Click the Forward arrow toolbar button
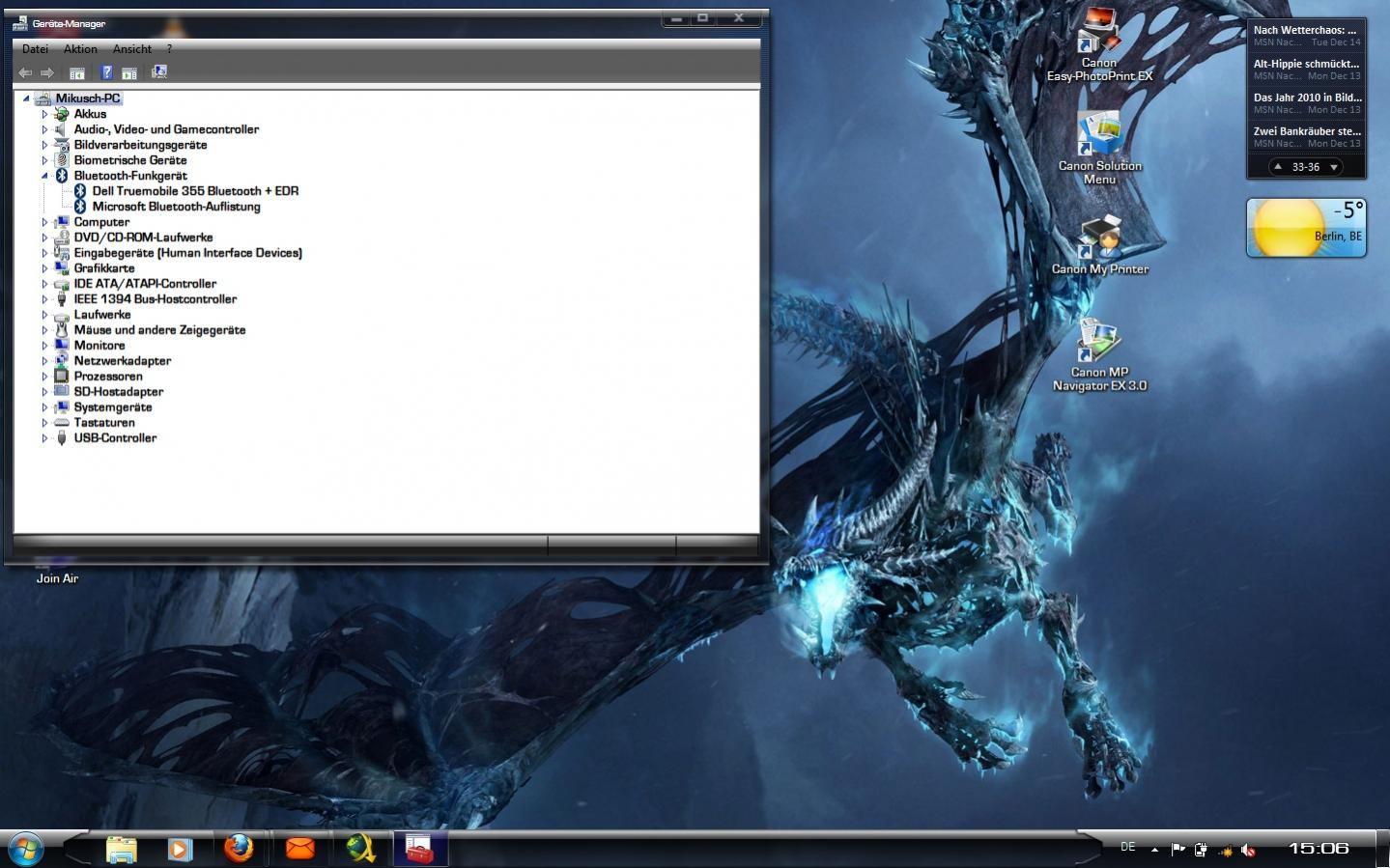This screenshot has height=868, width=1390. [46, 72]
